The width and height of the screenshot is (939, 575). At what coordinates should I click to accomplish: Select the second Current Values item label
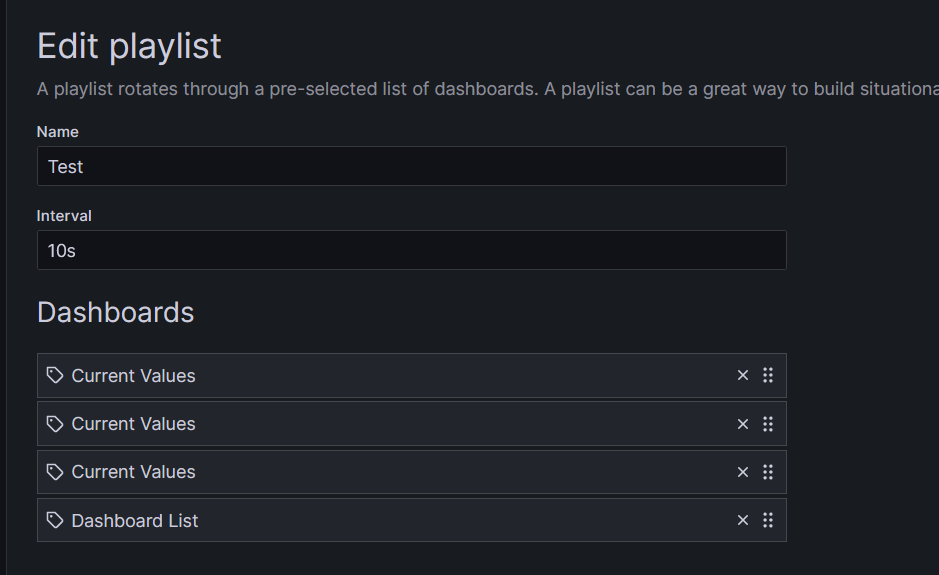(133, 424)
